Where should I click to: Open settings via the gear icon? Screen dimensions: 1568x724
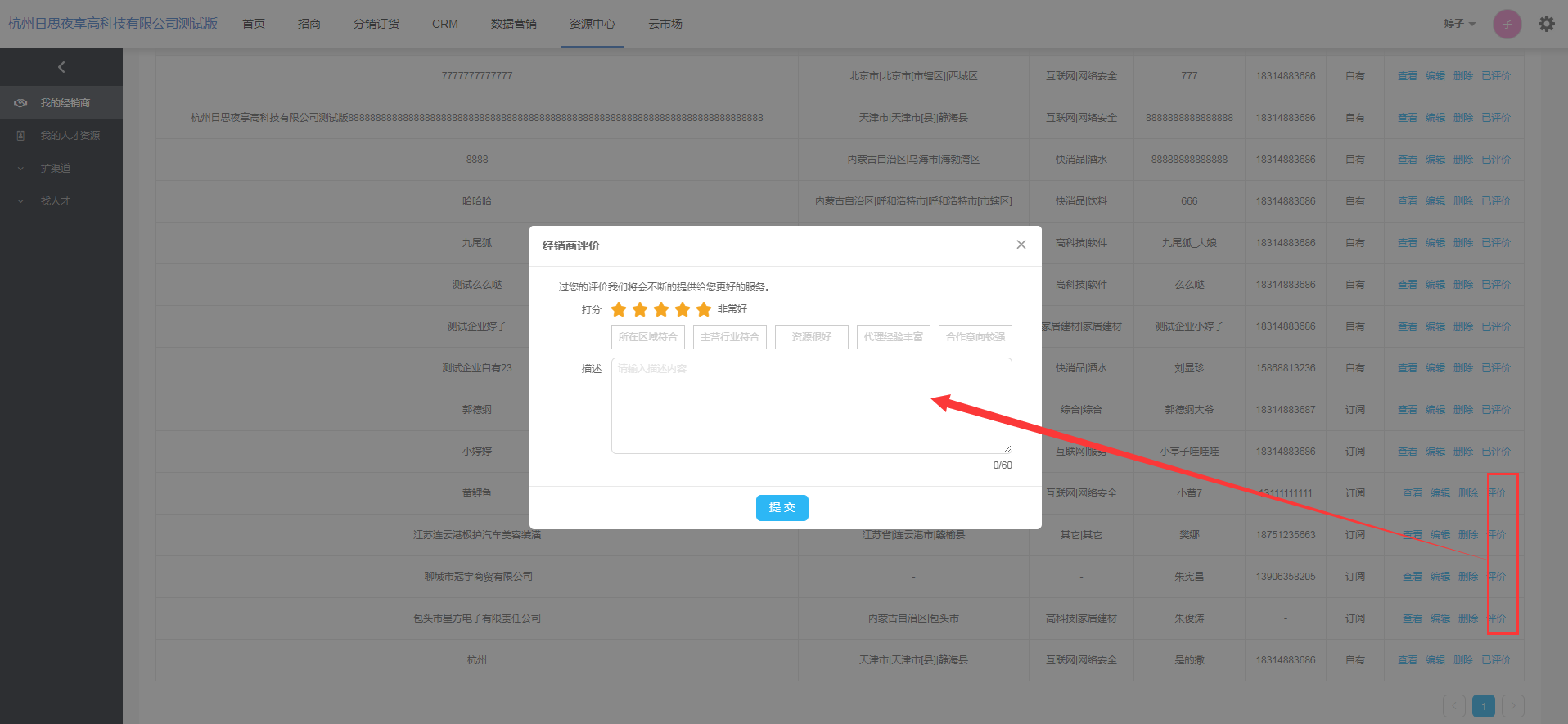[1546, 24]
